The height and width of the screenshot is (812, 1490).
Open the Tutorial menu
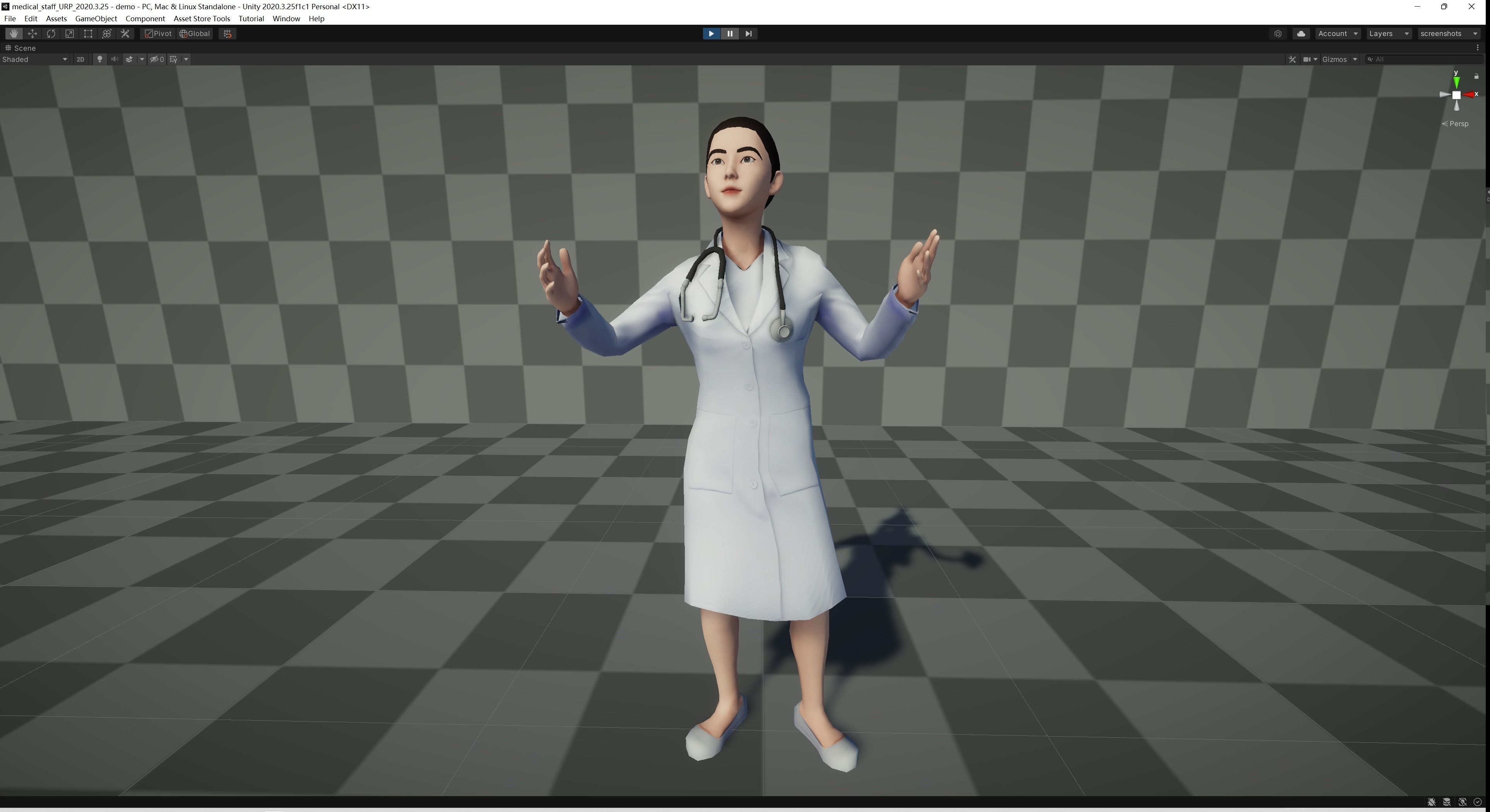tap(251, 19)
